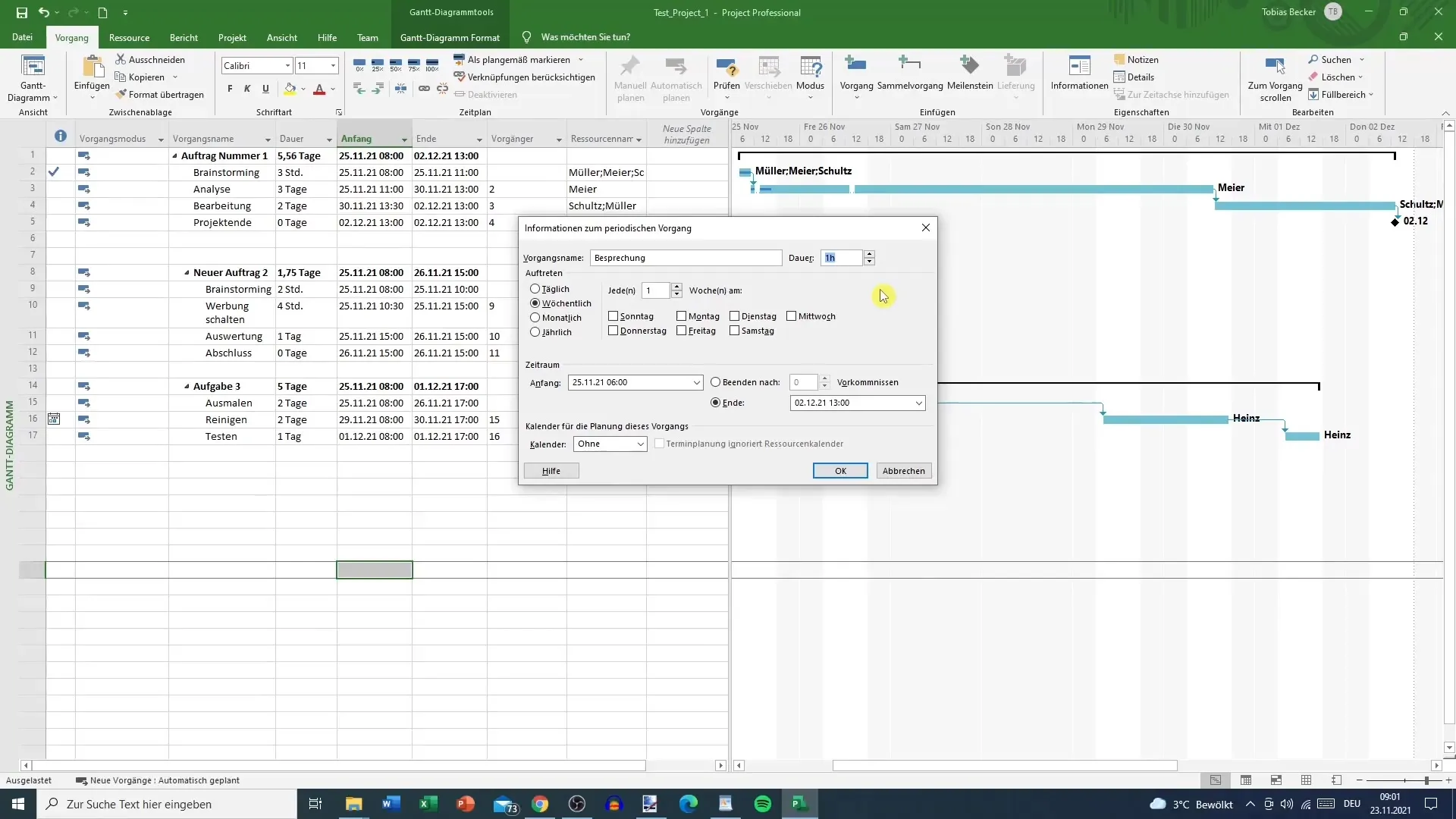Check the Mittwoch checkbox
Viewport: 1456px width, 819px height.
(791, 316)
